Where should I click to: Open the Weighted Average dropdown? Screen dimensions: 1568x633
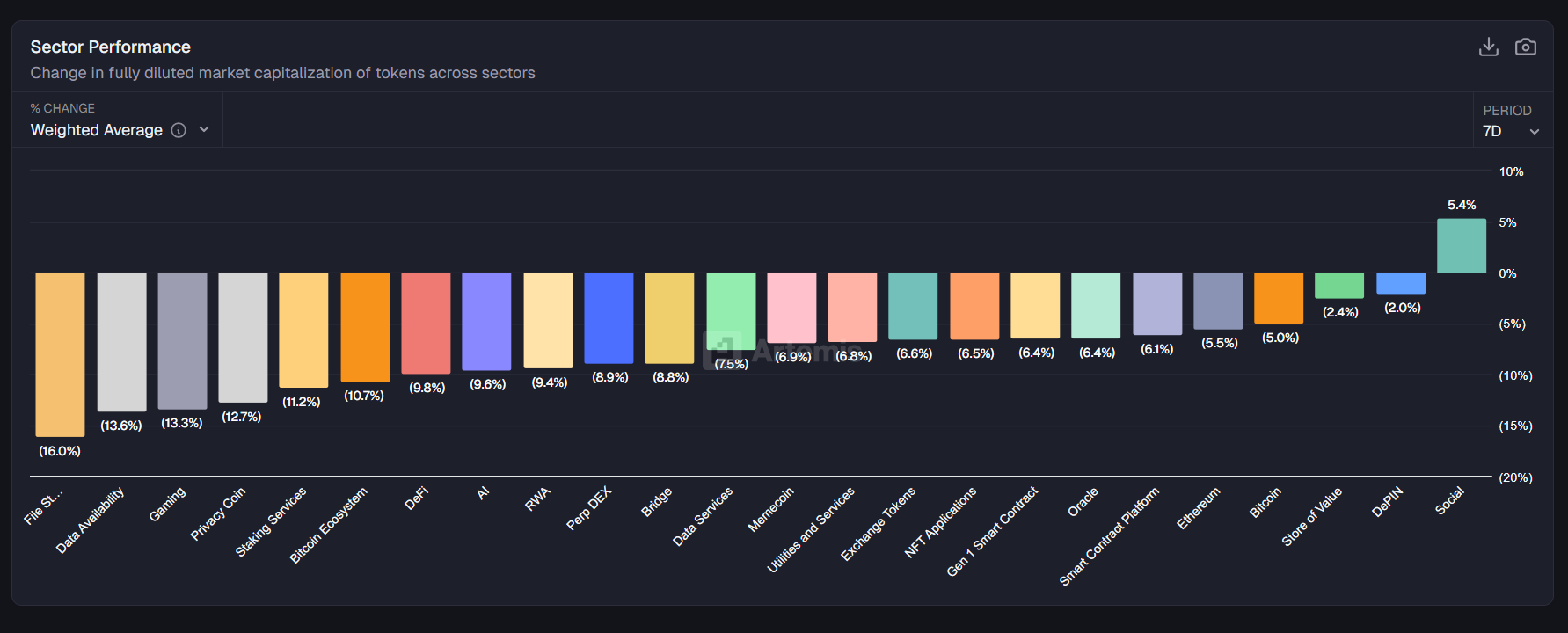pos(97,130)
